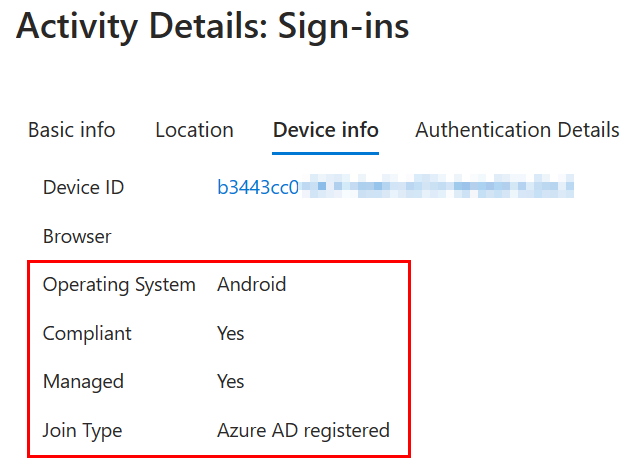
Task: Click the Browser field label
Action: tap(77, 237)
